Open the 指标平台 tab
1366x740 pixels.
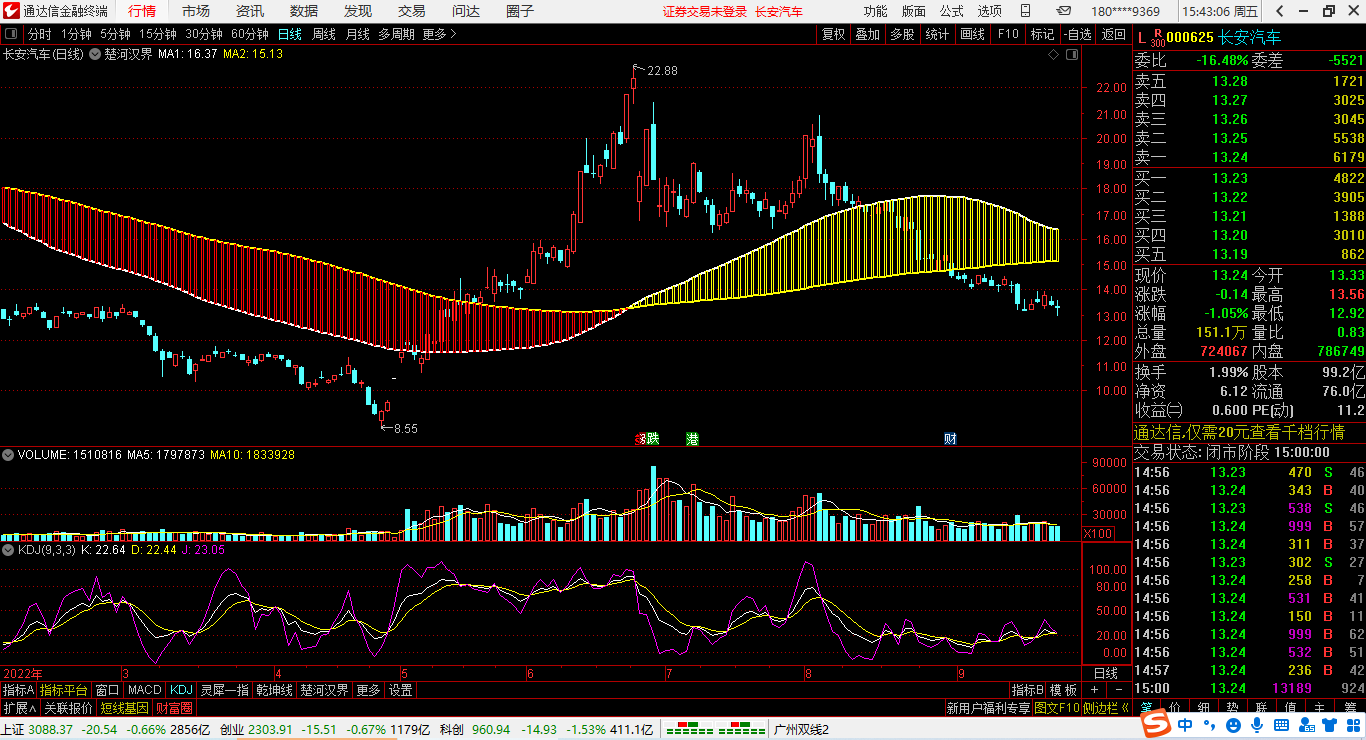pos(64,690)
